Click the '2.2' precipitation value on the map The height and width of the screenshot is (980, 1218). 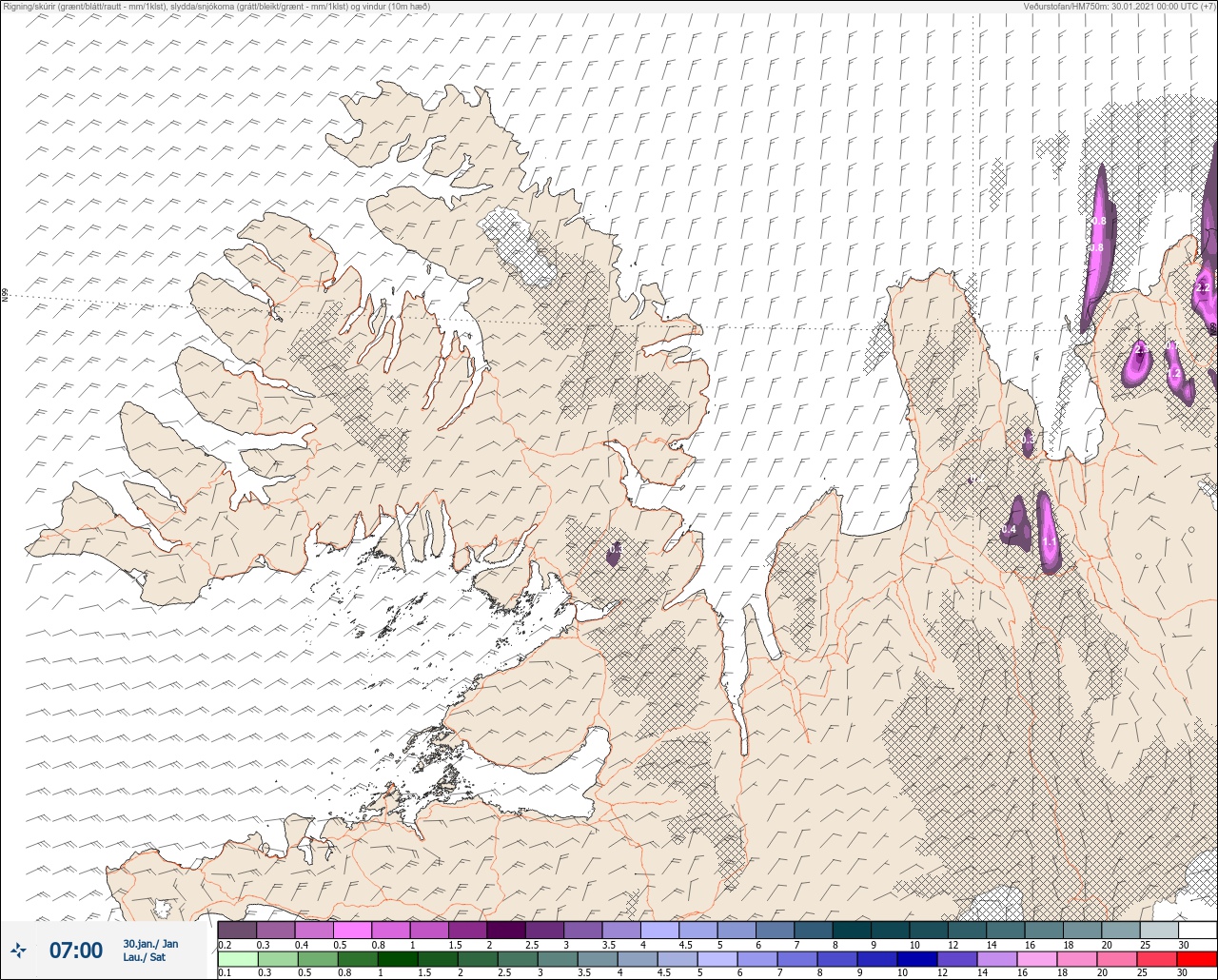(1203, 287)
